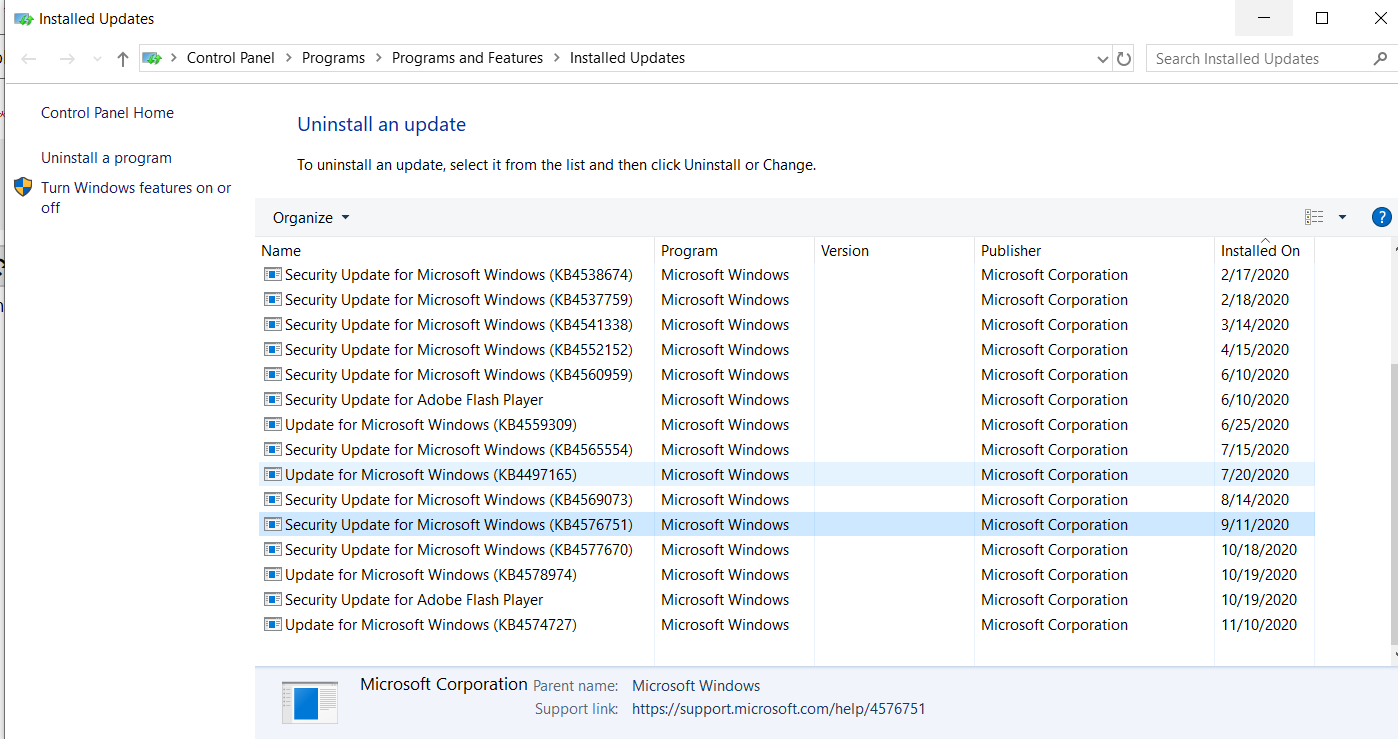The image size is (1398, 739).
Task: Click the 11/10/2020 installed date cell
Action: (x=1259, y=625)
